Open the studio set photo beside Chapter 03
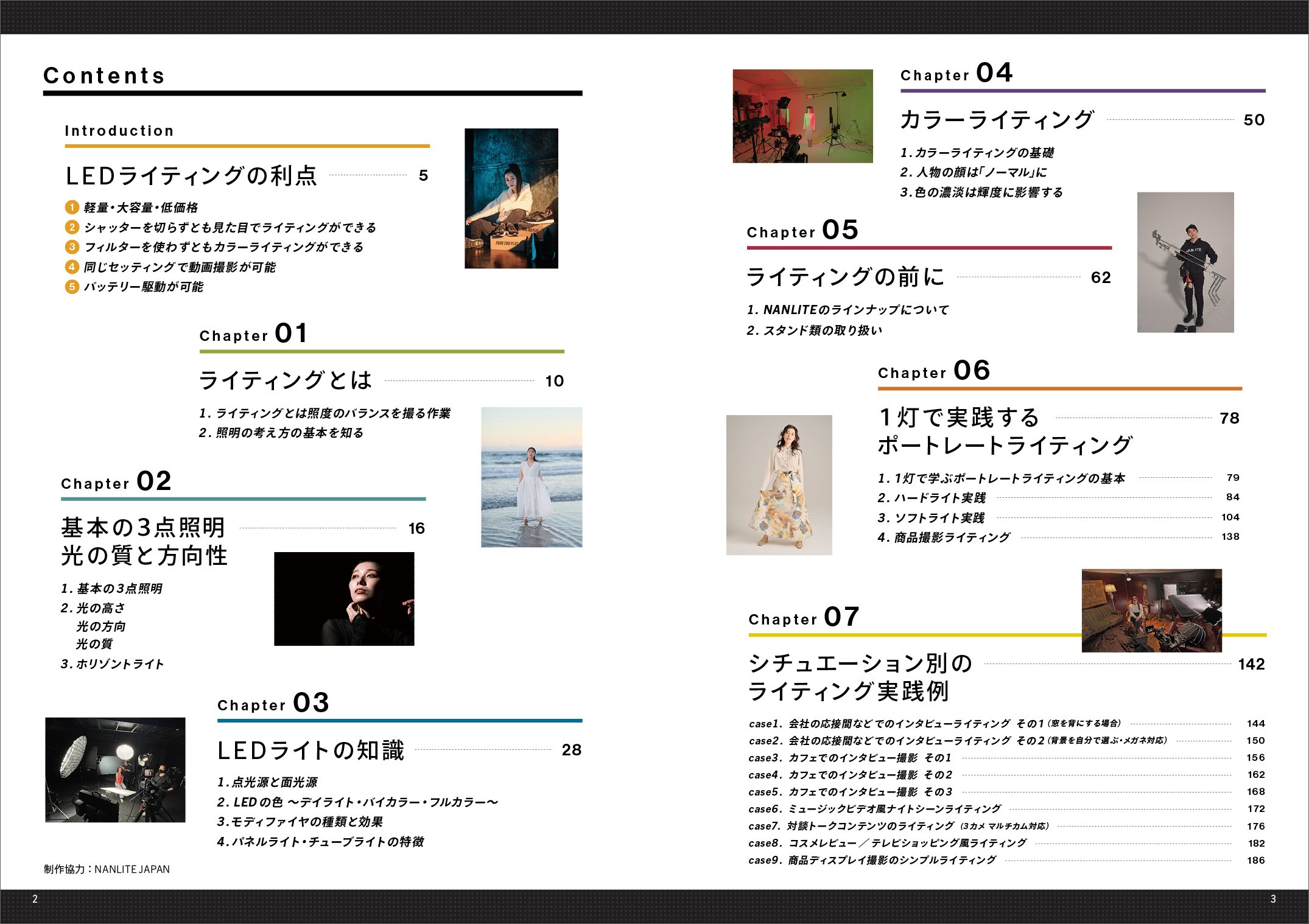 [x=115, y=770]
